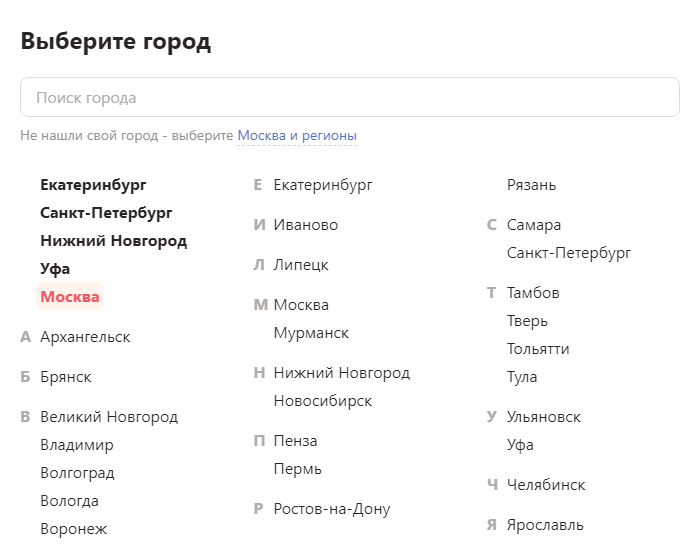
Task: Select Архангельск from the city list
Action: 85,337
